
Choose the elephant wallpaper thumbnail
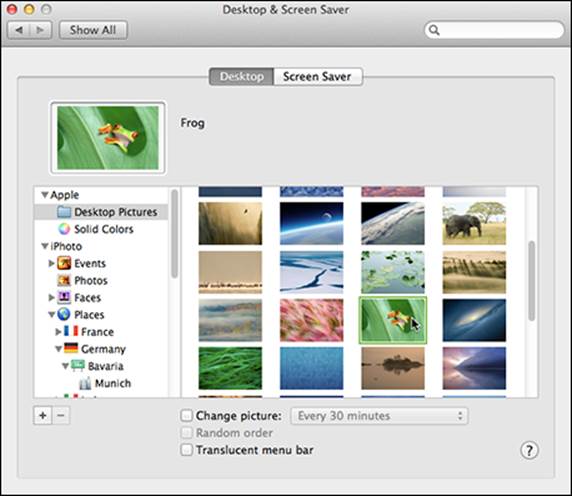(x=474, y=223)
